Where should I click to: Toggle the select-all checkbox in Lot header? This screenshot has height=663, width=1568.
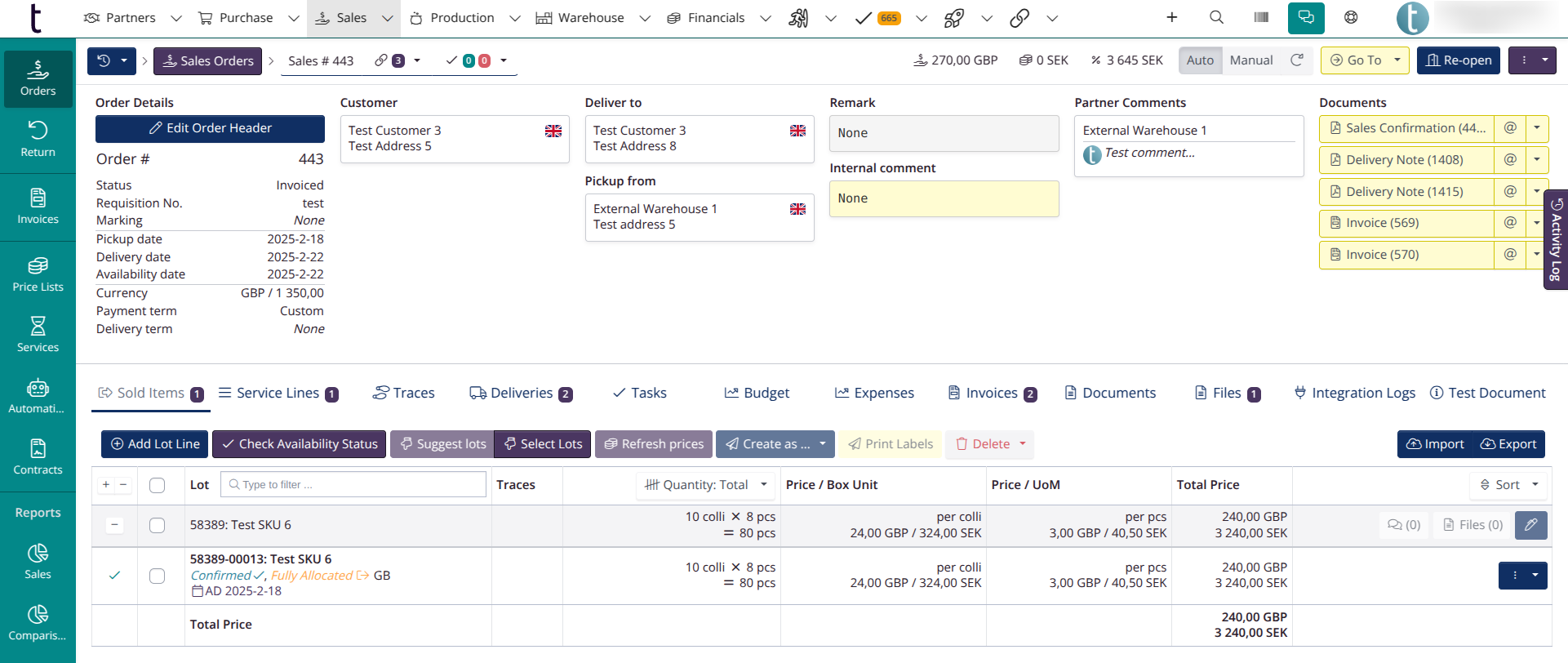point(158,485)
